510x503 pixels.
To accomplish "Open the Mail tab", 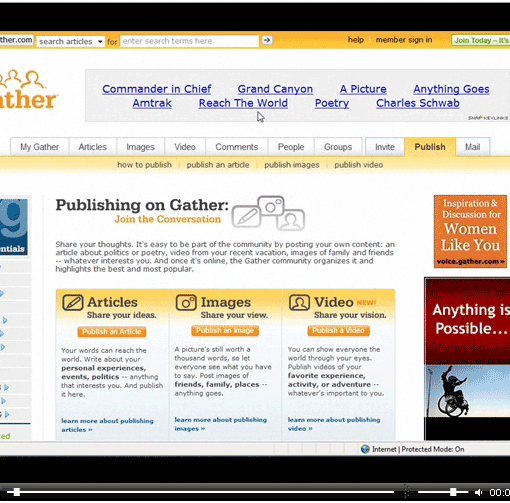I will [x=472, y=147].
